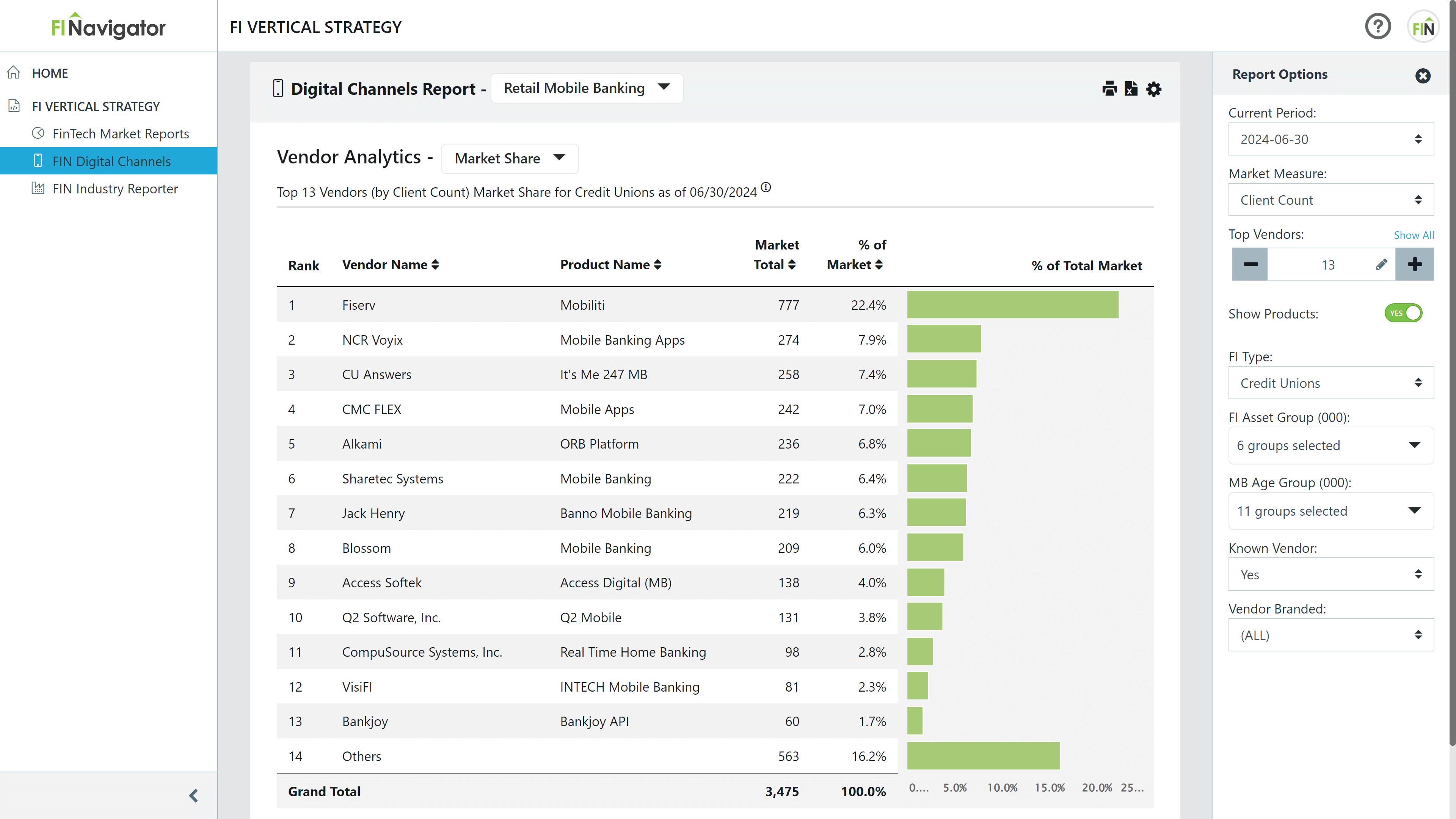This screenshot has width=1456, height=819.
Task: Click the FIN Industry Reporter chart icon
Action: [38, 188]
